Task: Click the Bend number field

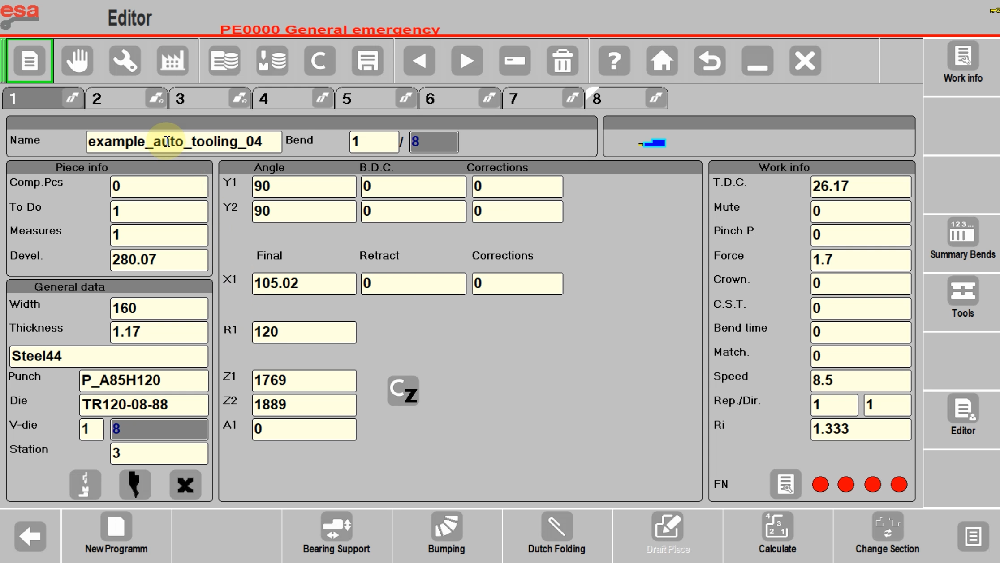Action: [x=374, y=142]
